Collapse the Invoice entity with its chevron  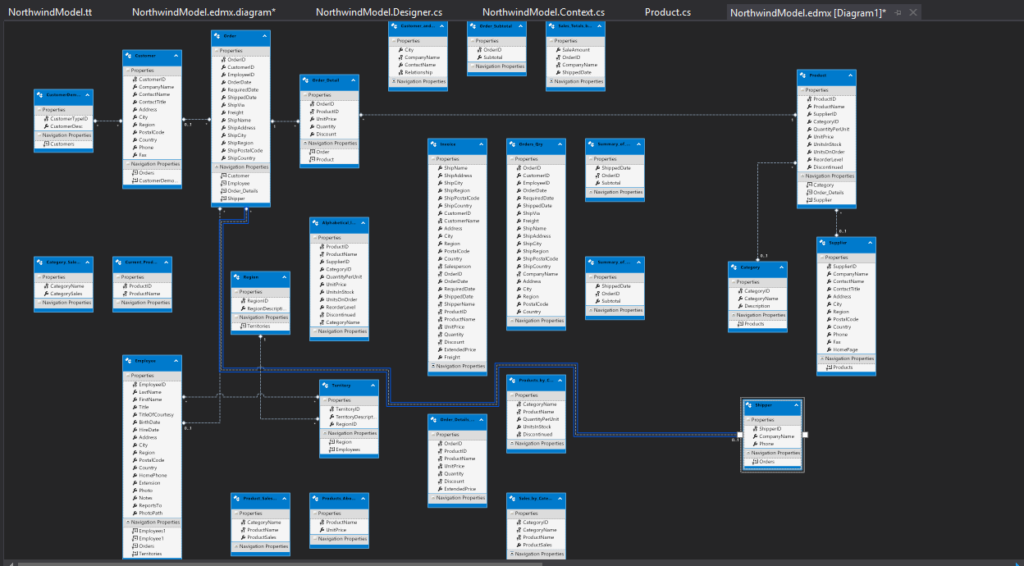click(x=481, y=144)
